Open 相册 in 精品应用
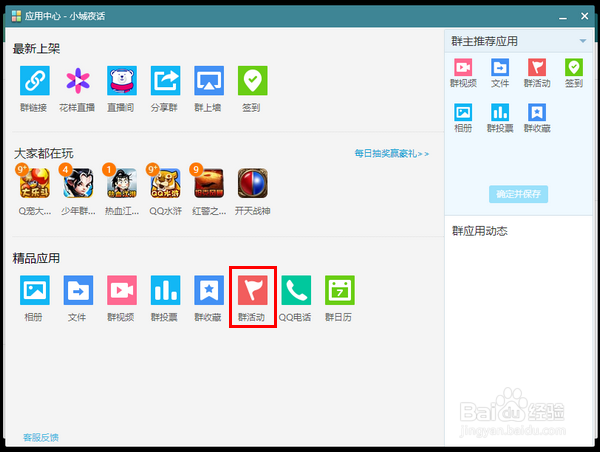 click(x=34, y=290)
